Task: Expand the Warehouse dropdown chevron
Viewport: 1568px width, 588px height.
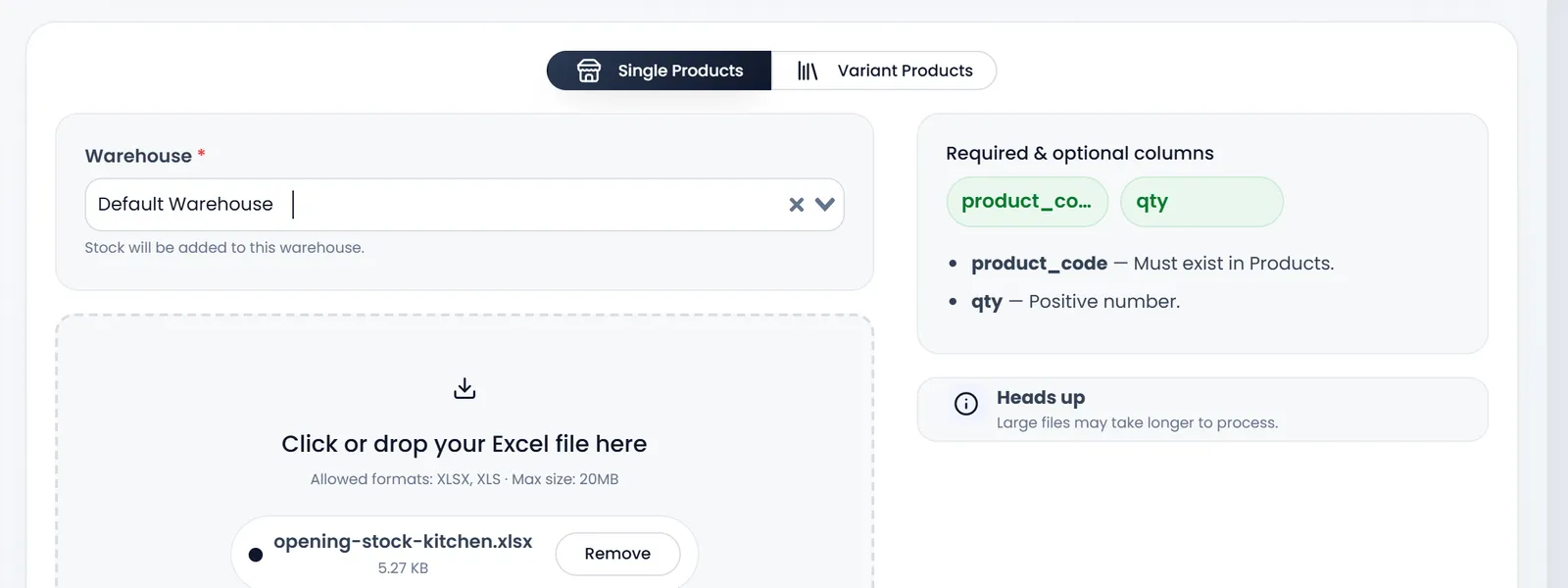Action: (825, 205)
